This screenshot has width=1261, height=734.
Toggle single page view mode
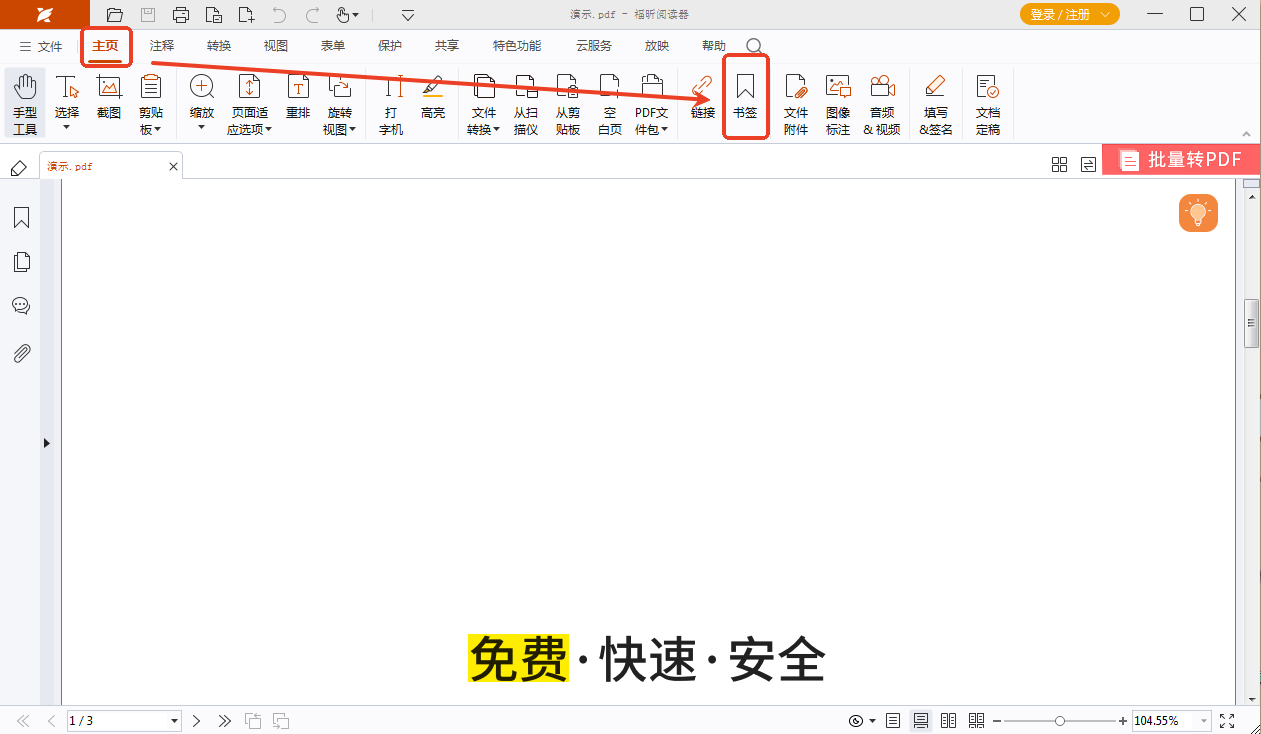(x=893, y=721)
